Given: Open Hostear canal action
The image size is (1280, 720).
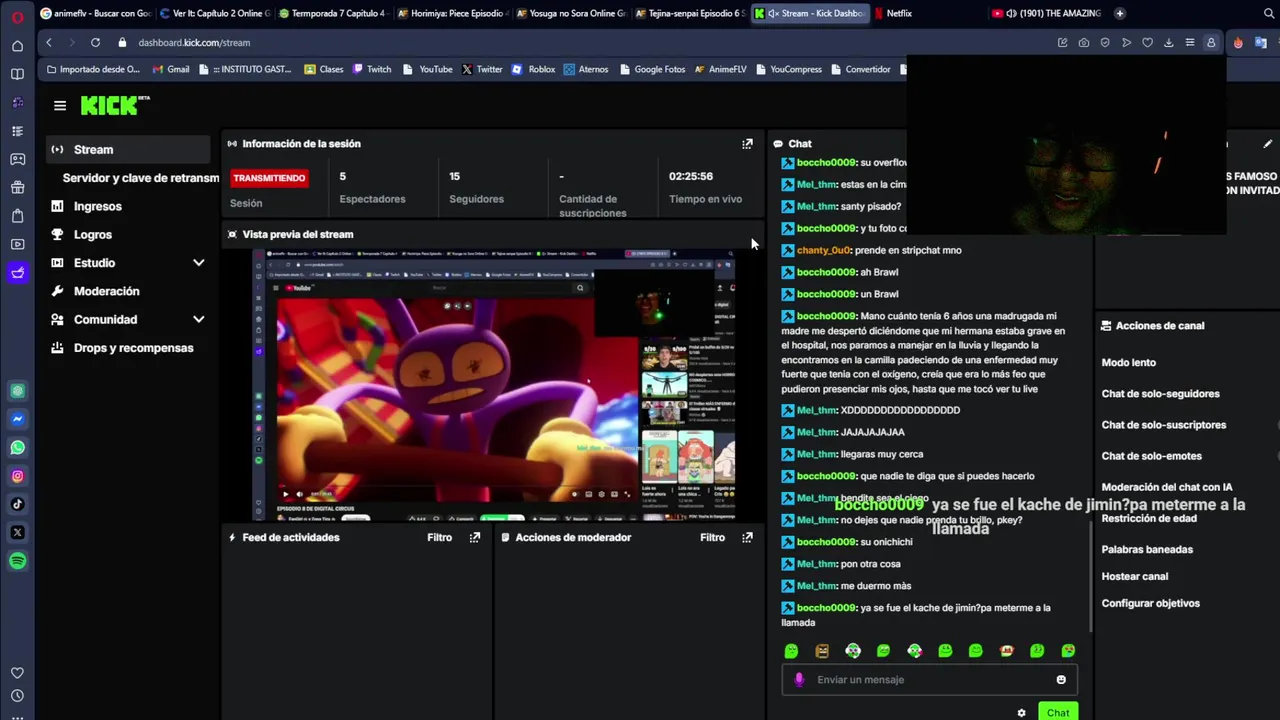Looking at the screenshot, I should click(x=1134, y=577).
